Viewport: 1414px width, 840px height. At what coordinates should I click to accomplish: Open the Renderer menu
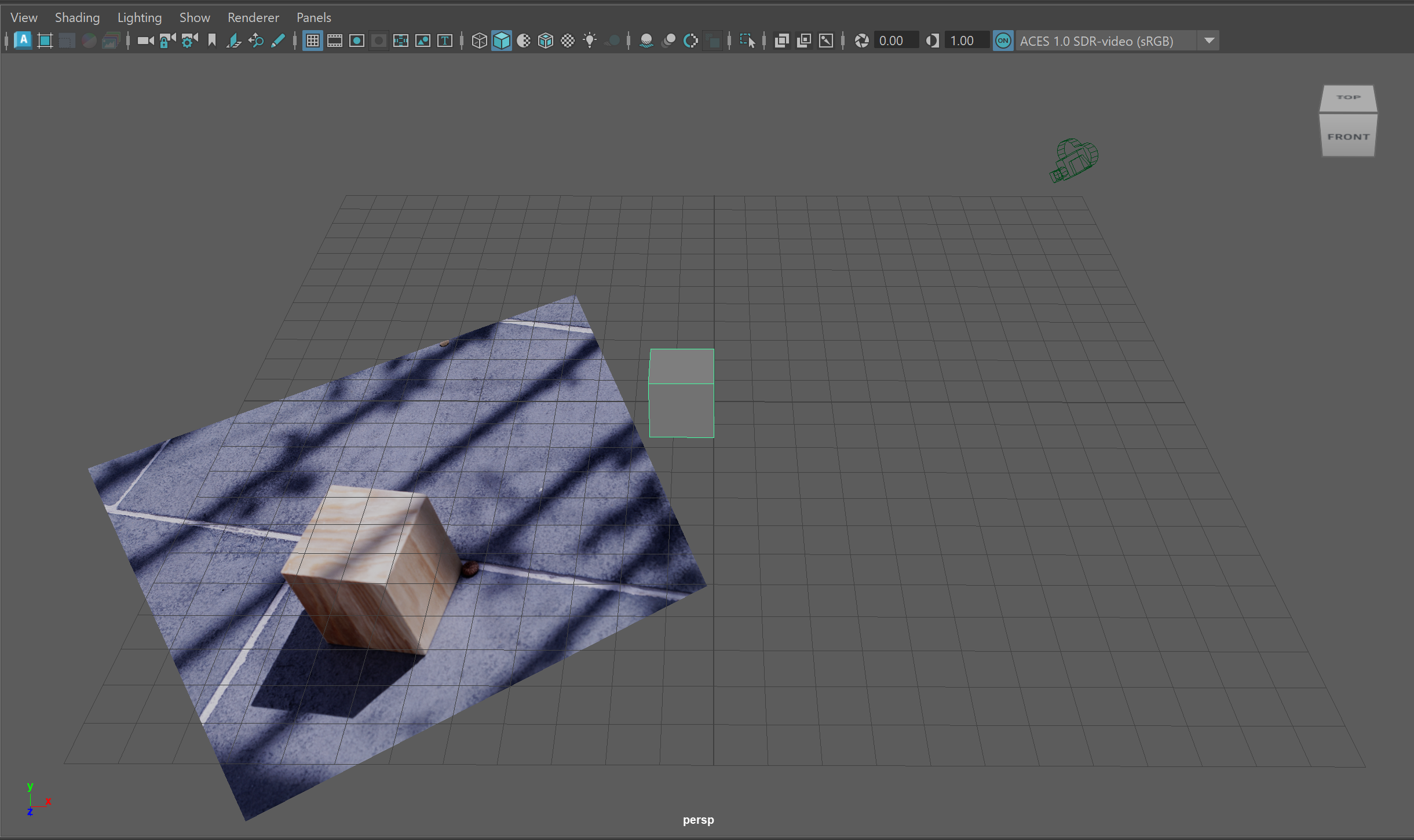[x=253, y=17]
